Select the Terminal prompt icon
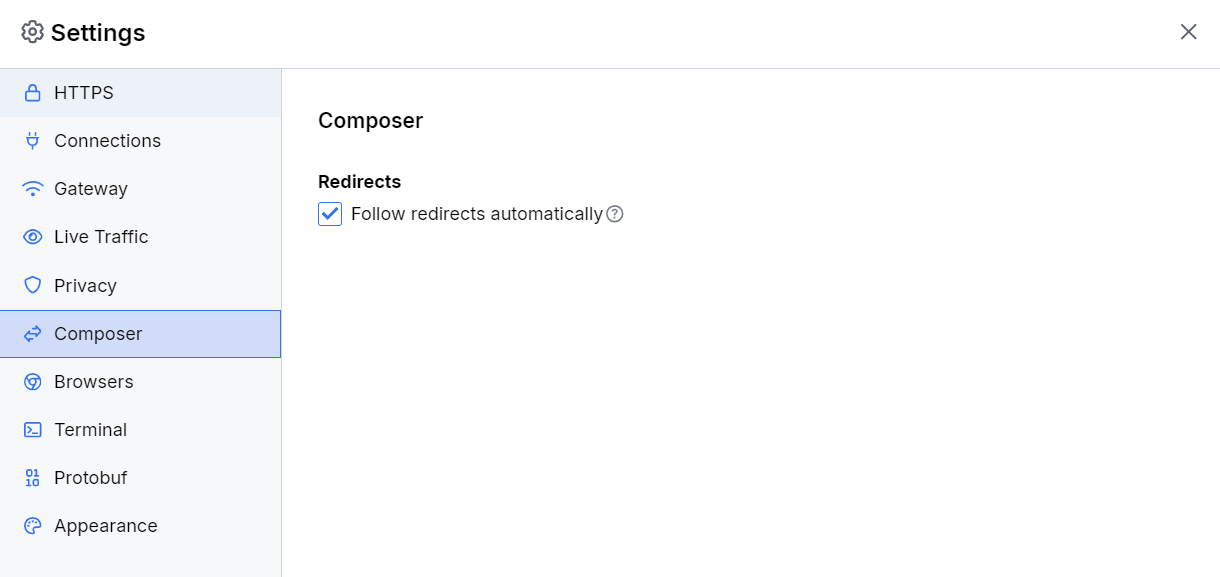 click(x=32, y=429)
